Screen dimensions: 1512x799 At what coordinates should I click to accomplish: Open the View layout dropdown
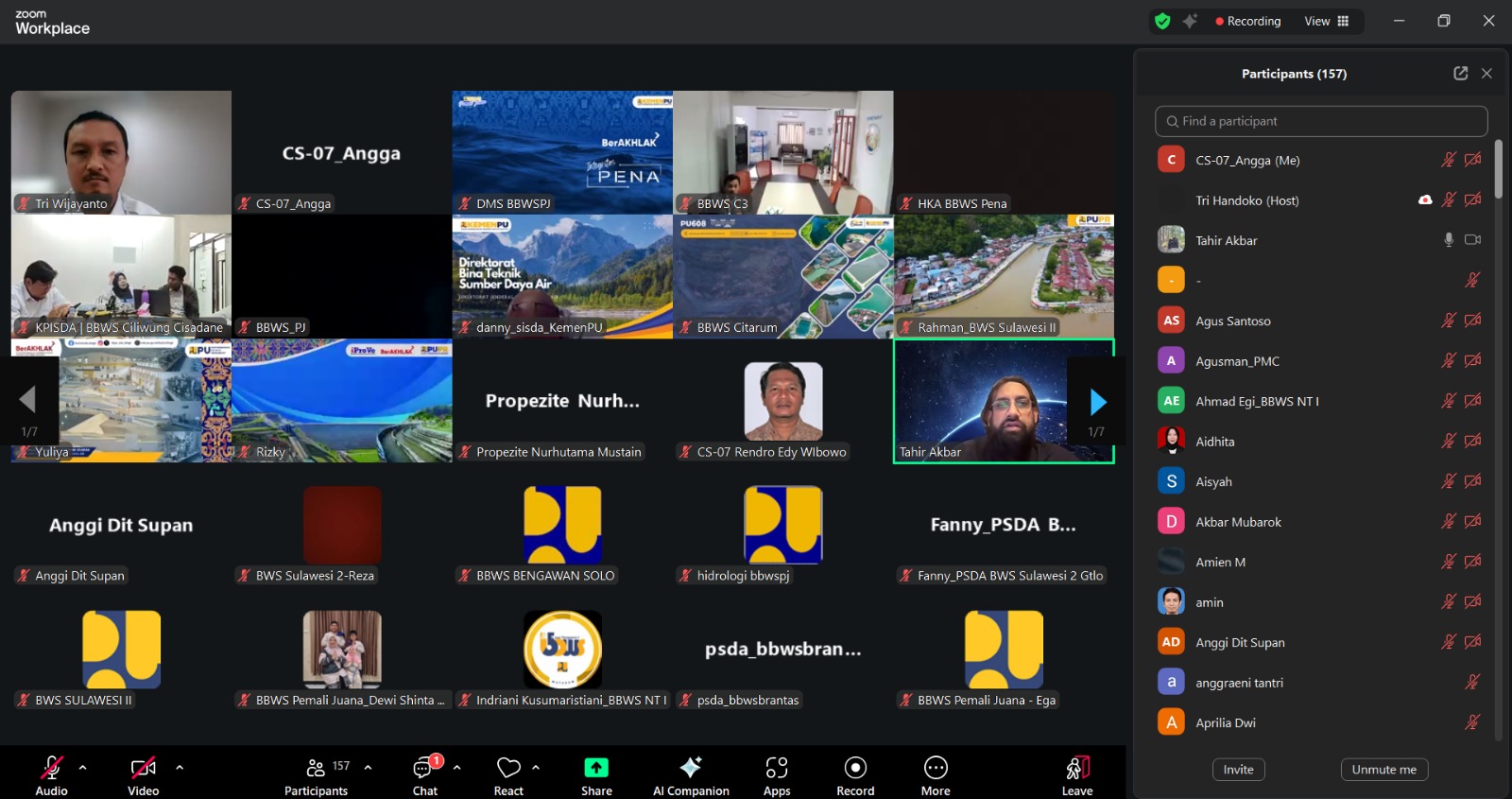[x=1327, y=21]
